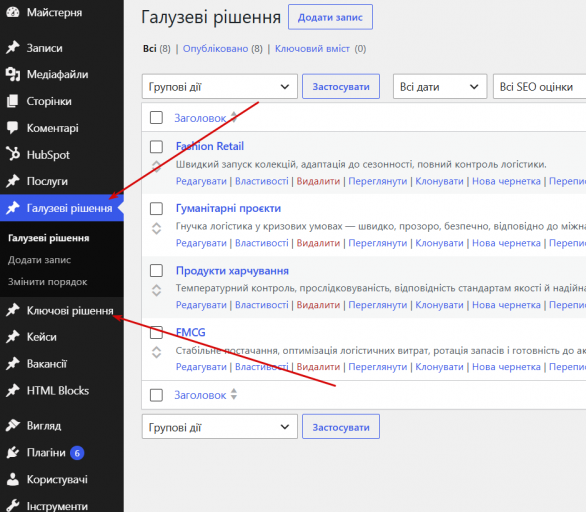Click the HubSpot sprocket icon

click(13, 154)
